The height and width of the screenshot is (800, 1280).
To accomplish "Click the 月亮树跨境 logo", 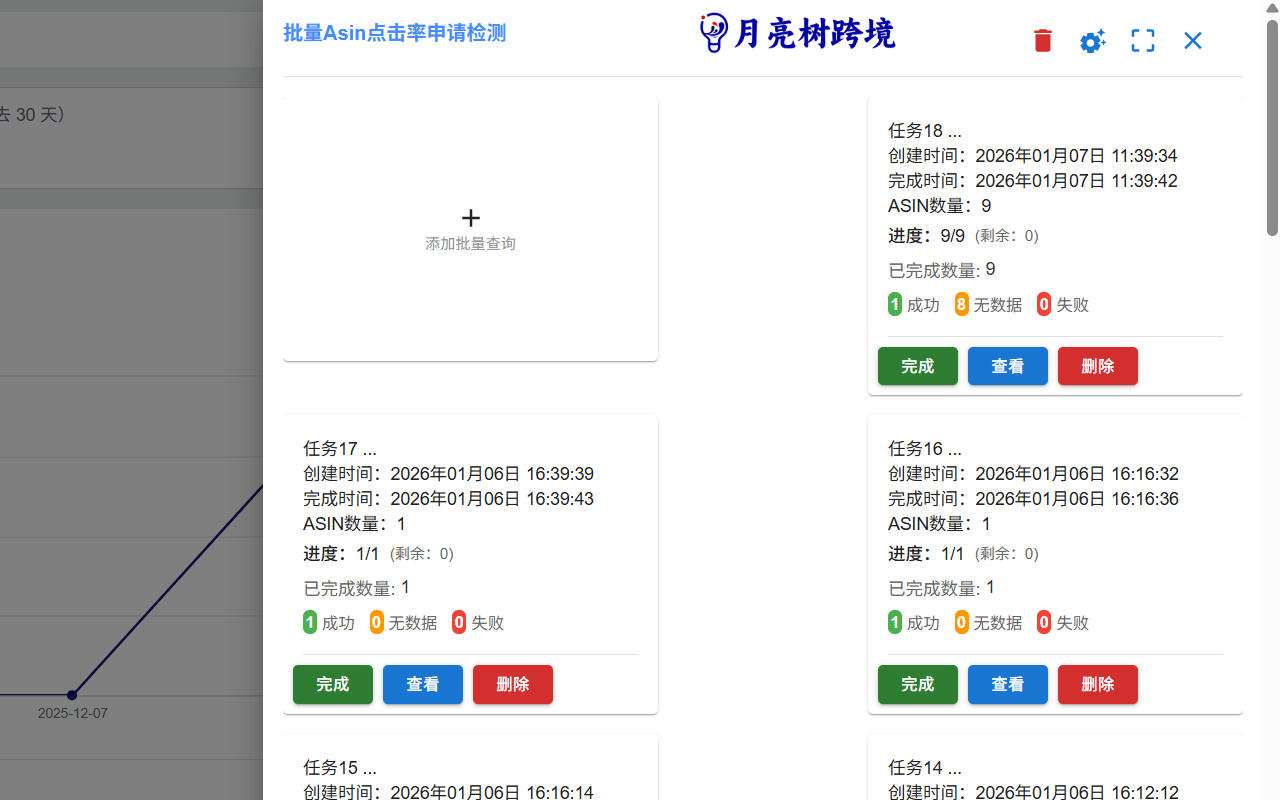I will [x=797, y=32].
